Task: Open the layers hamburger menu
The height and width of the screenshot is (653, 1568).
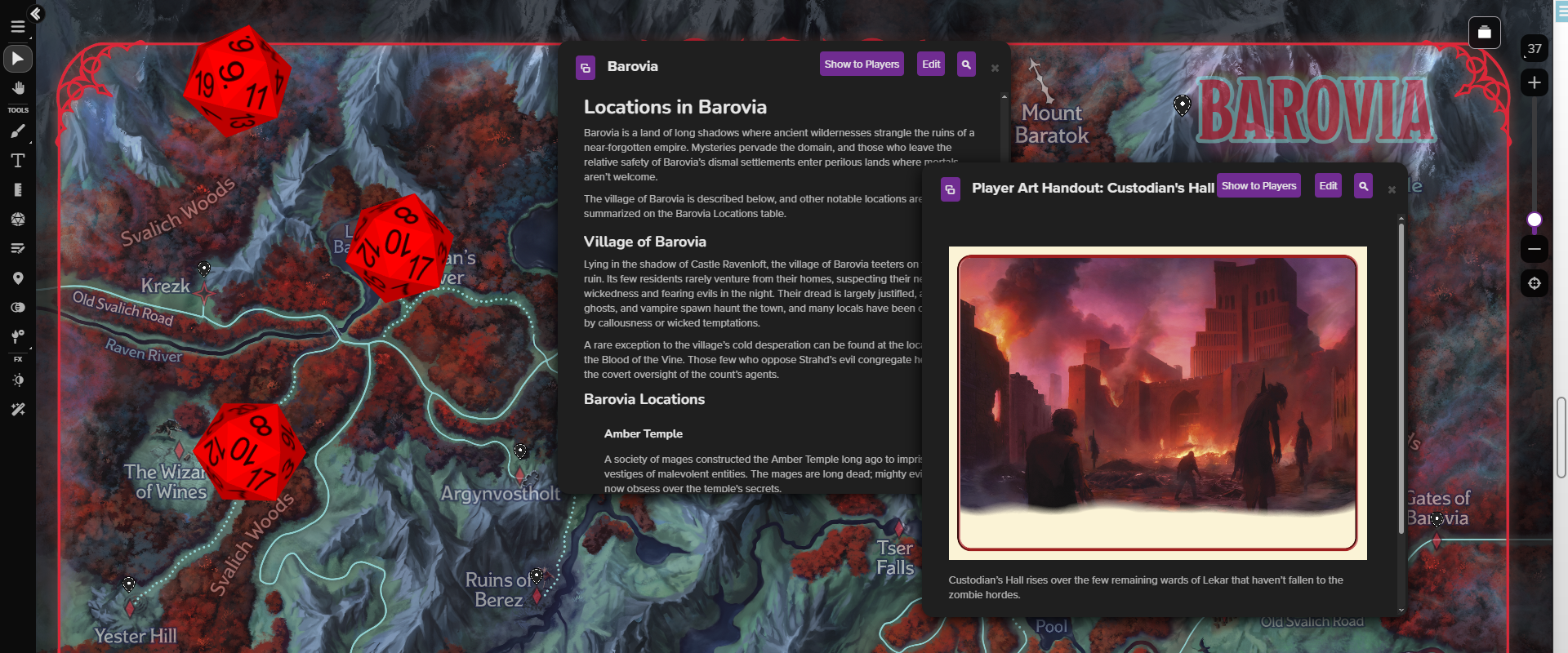Action: tap(17, 27)
